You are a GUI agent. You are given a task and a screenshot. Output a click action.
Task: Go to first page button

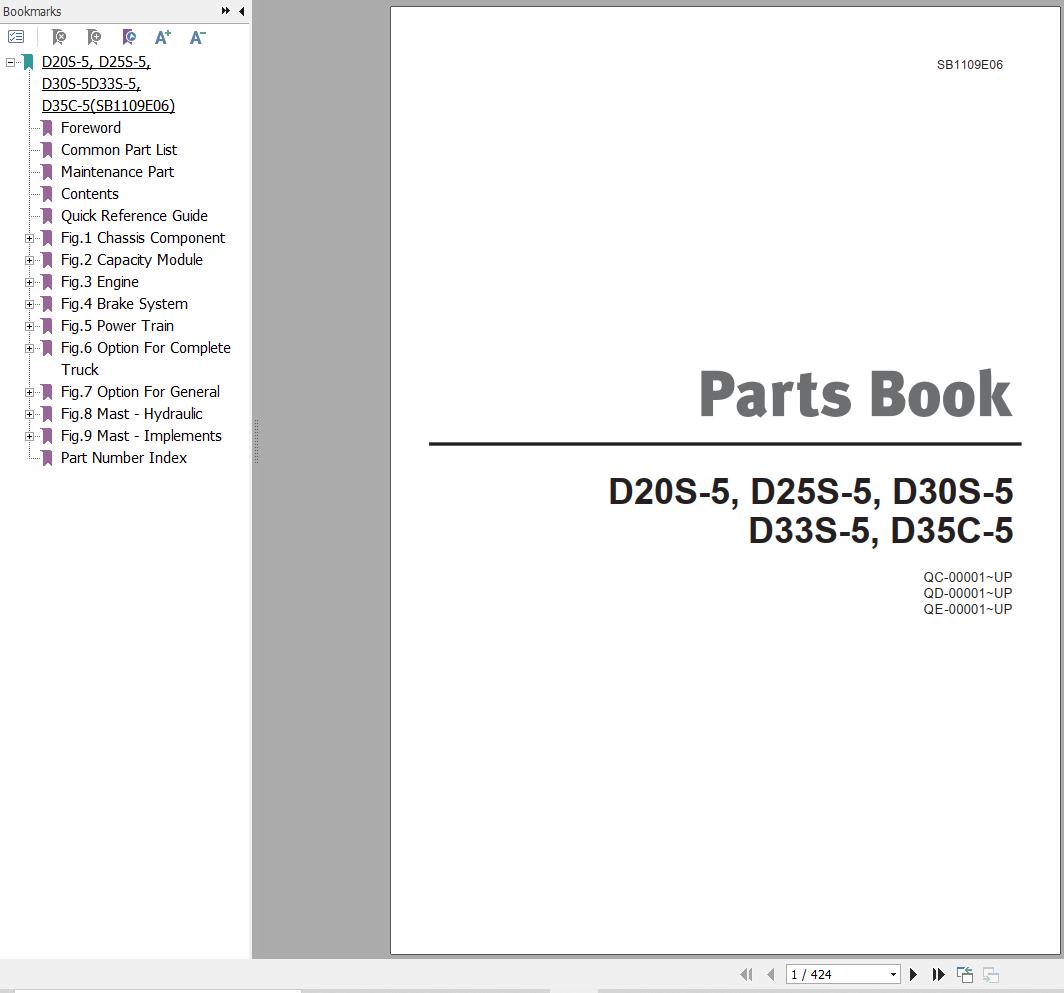point(746,975)
